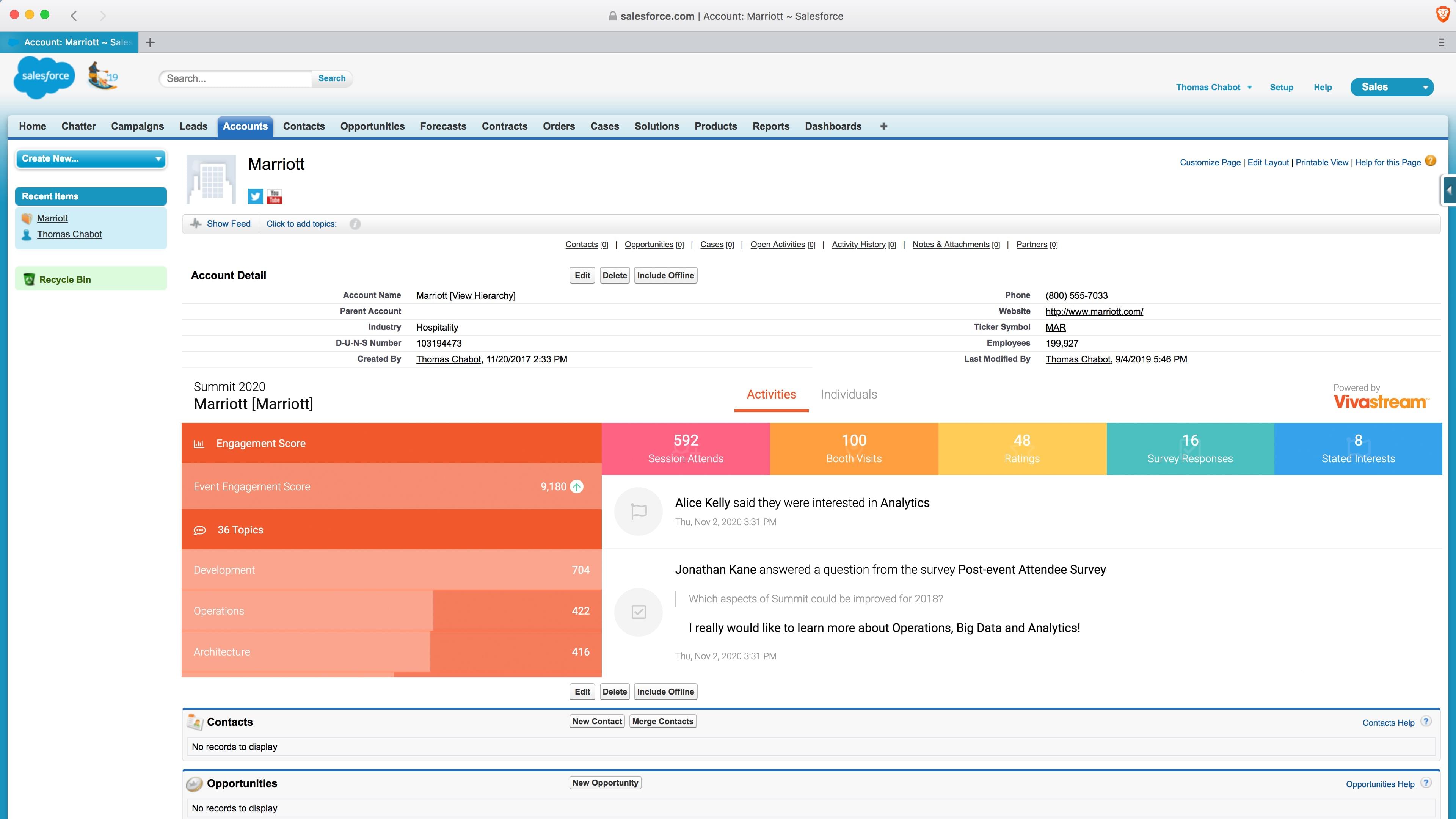Click the Summer '19 mascot logo
The image size is (1456, 819).
point(103,76)
